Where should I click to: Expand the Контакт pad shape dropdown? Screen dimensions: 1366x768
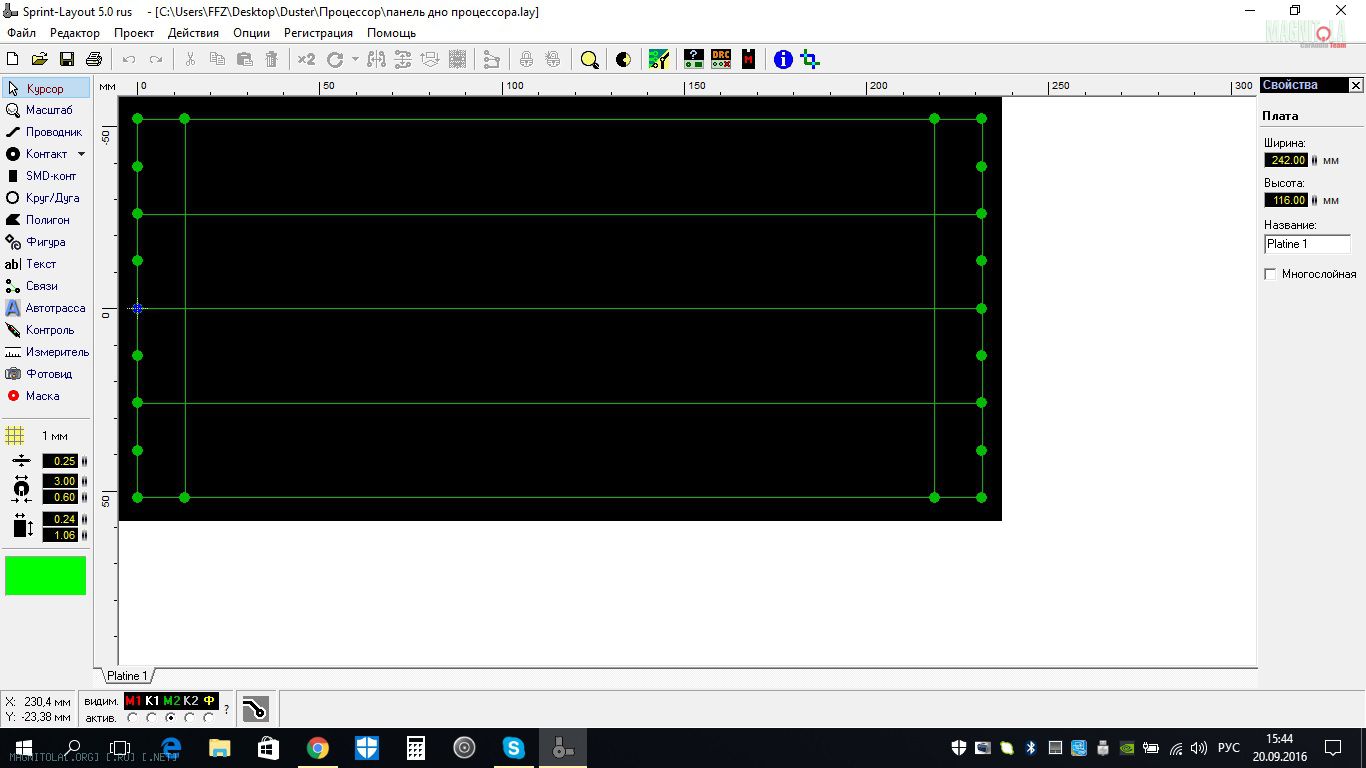pyautogui.click(x=81, y=154)
